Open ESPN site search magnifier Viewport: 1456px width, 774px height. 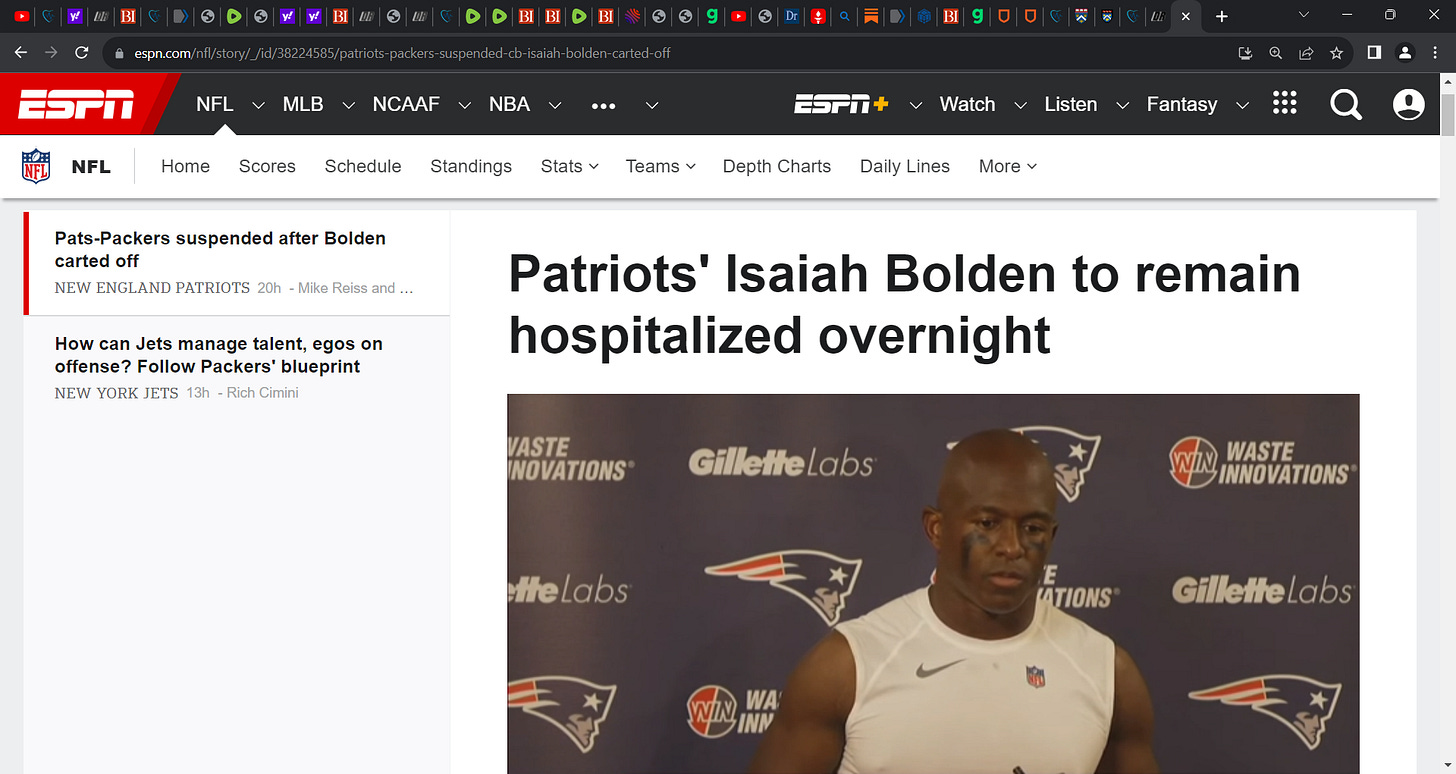click(1346, 104)
